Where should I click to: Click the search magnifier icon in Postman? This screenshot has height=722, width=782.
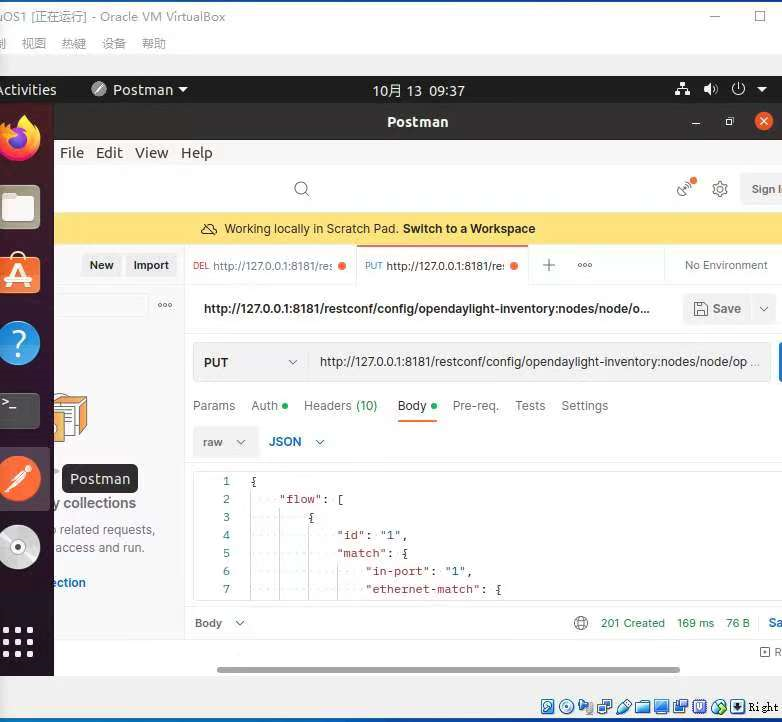302,189
